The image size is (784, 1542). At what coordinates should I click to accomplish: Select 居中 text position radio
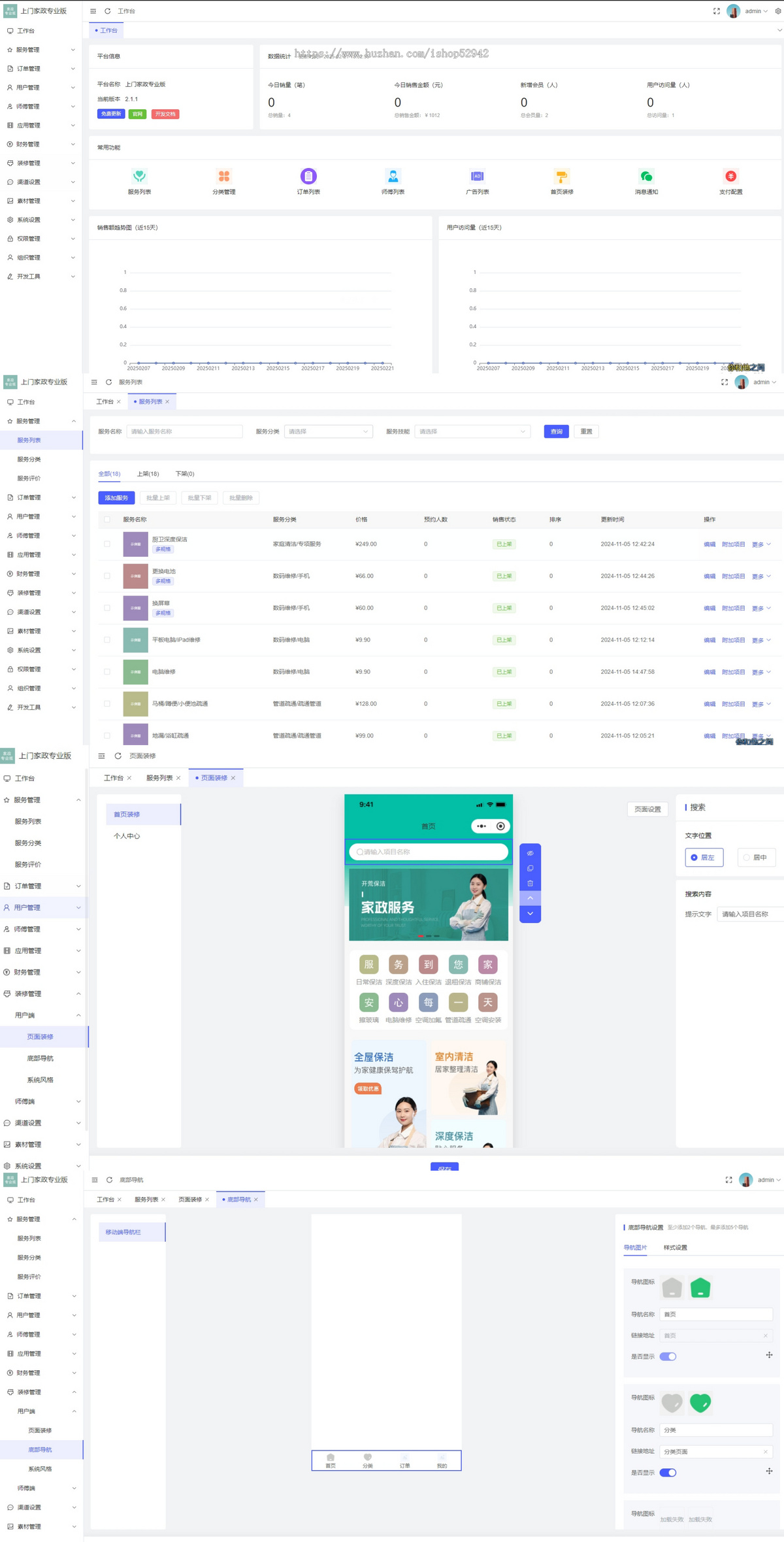tap(756, 858)
